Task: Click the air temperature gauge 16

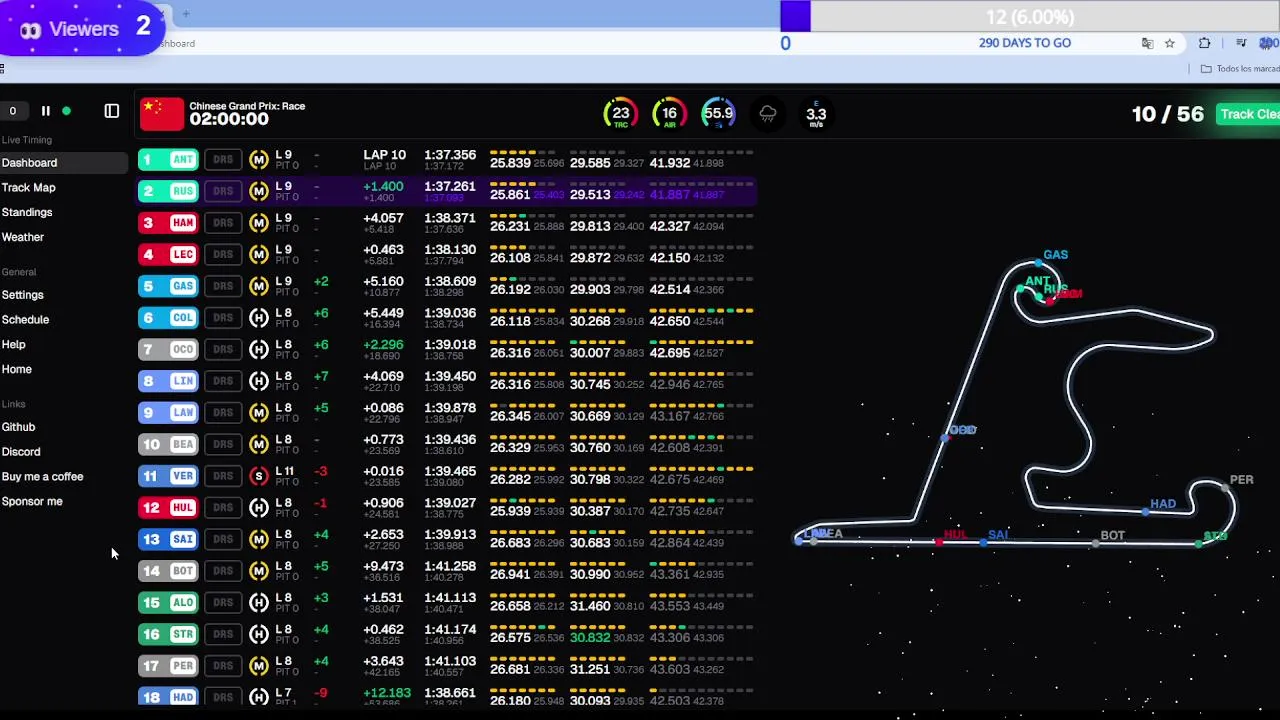Action: (669, 114)
